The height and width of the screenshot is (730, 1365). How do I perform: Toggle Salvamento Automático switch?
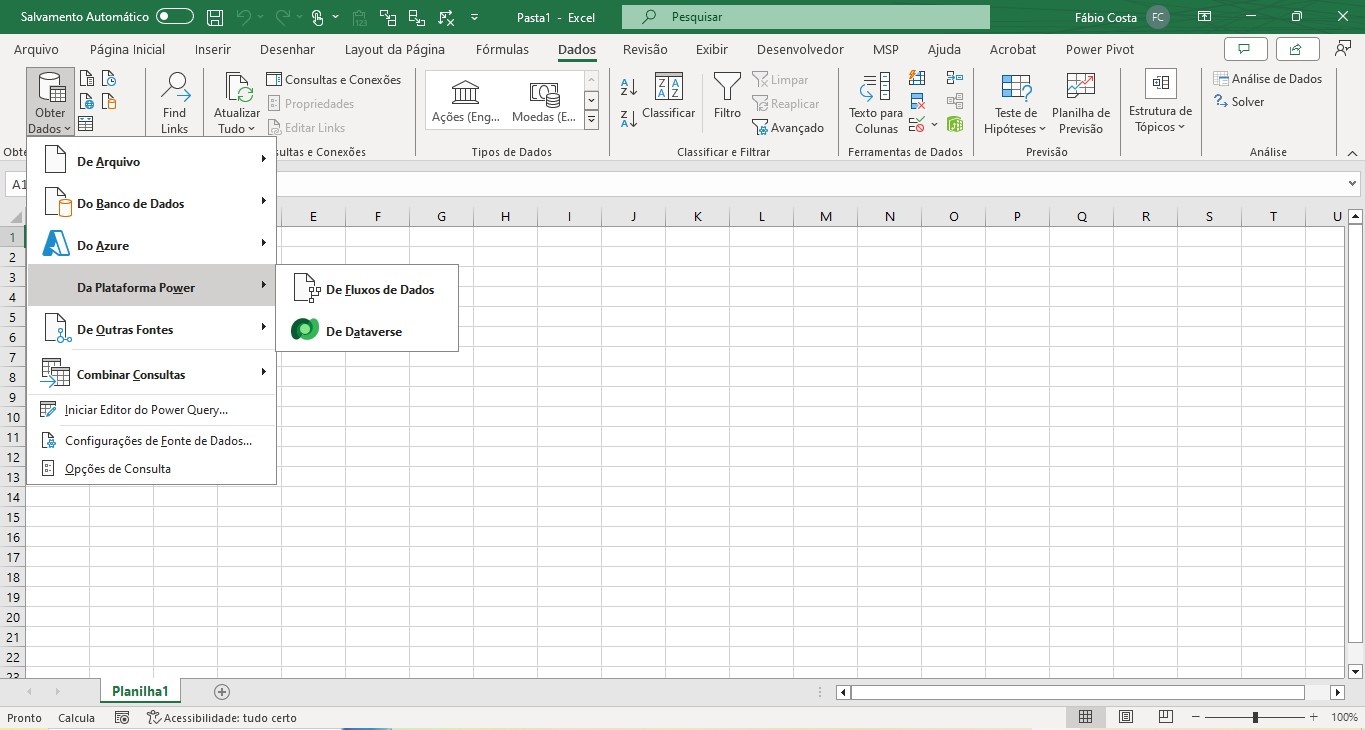pyautogui.click(x=175, y=17)
